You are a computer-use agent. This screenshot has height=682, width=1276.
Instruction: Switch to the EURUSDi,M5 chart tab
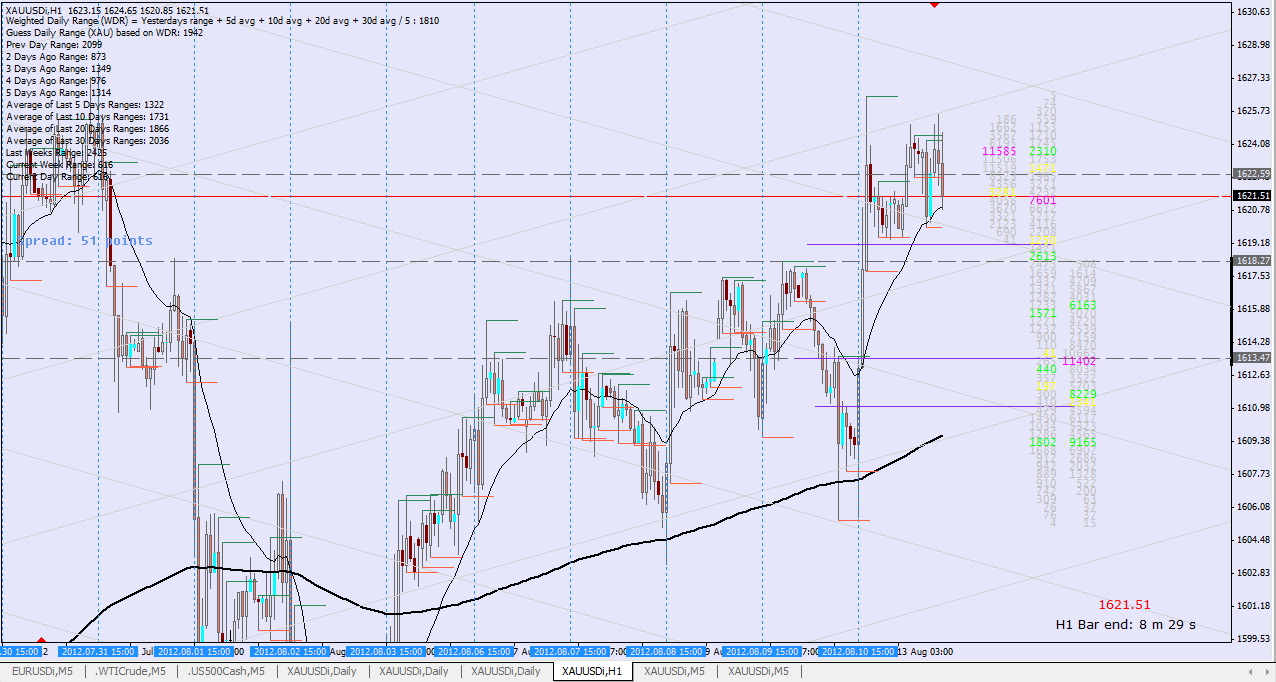pos(41,671)
